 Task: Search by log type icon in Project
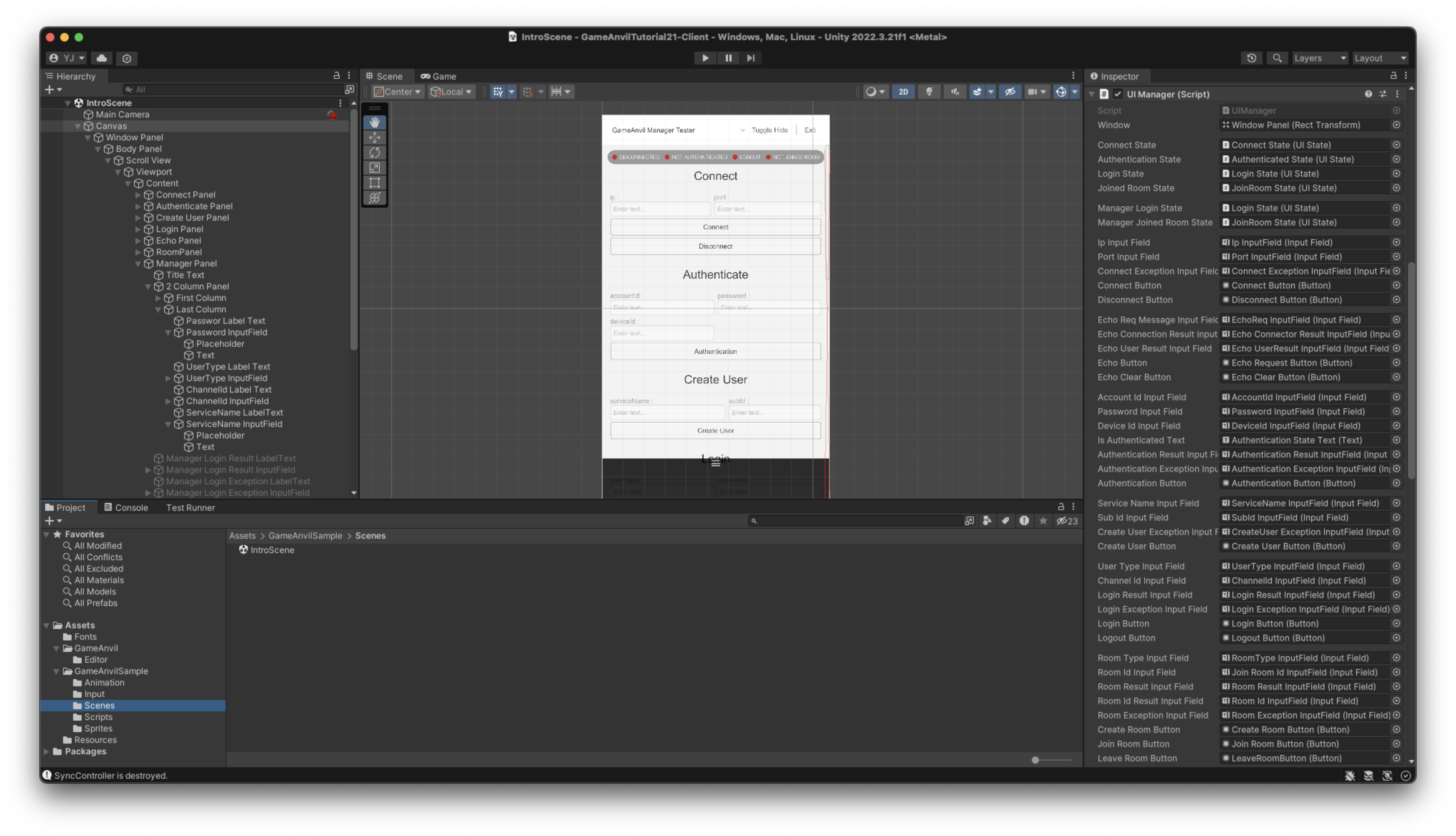[x=1024, y=521]
